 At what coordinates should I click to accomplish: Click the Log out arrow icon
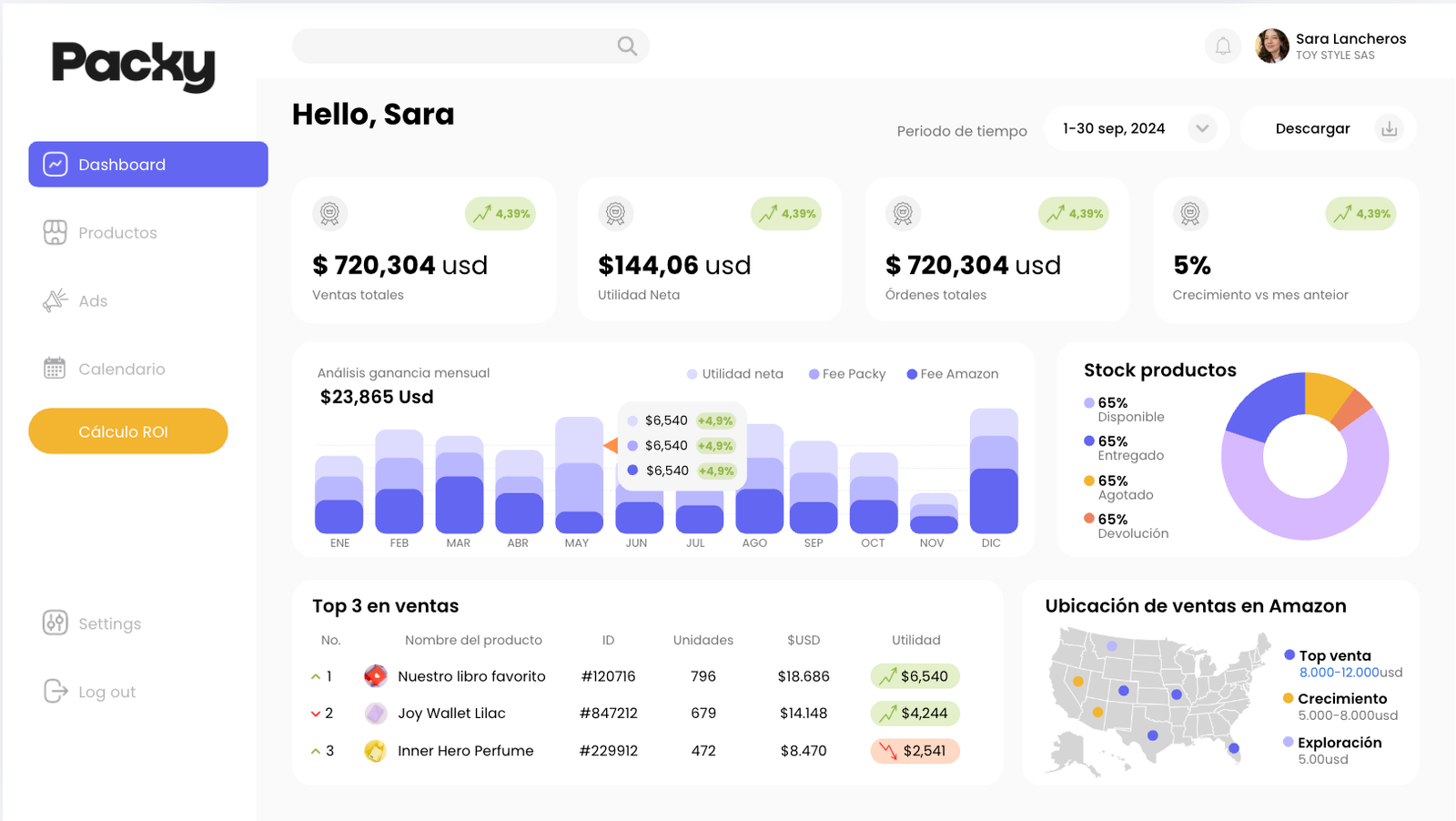coord(56,691)
